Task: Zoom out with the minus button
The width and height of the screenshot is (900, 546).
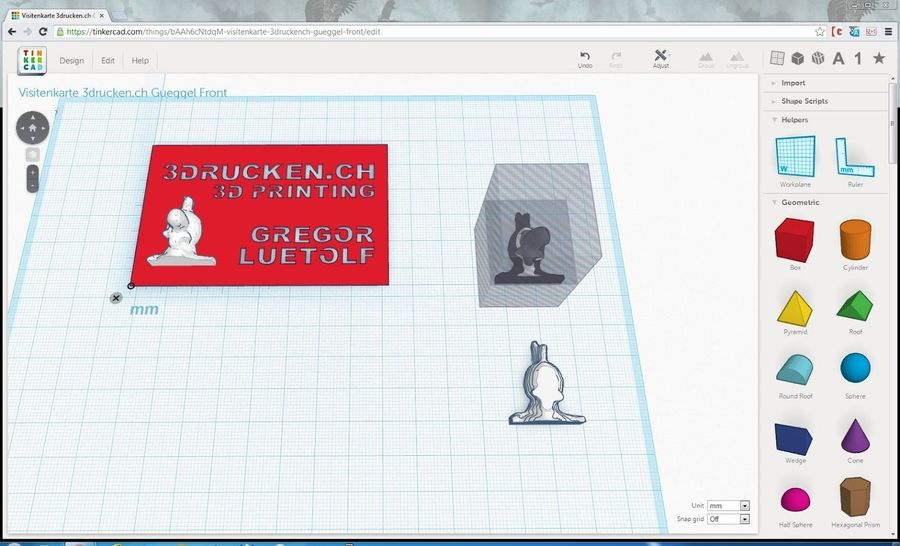Action: (32, 186)
